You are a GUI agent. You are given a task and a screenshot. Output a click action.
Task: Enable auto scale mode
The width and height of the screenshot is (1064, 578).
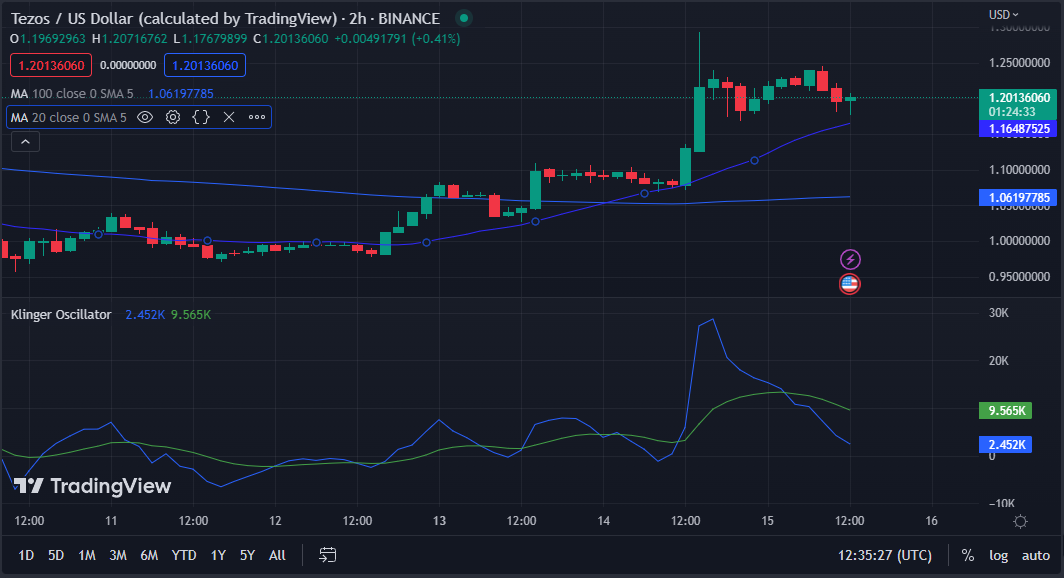click(x=1035, y=555)
